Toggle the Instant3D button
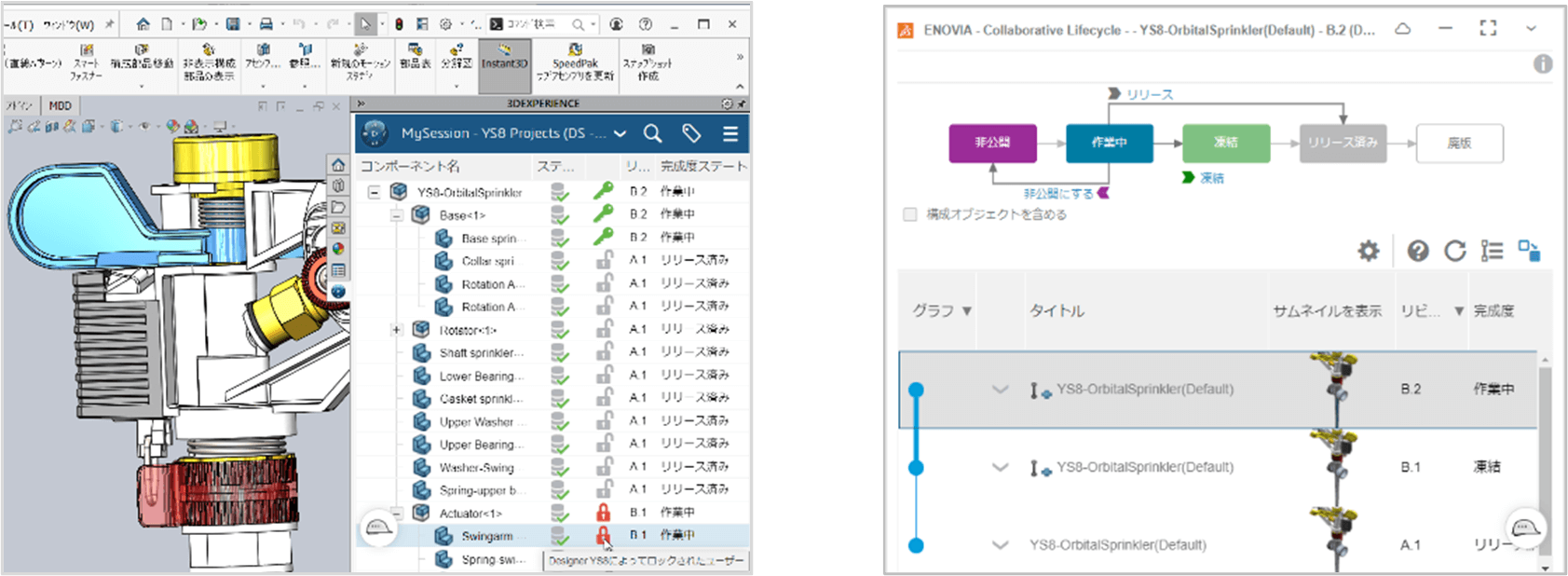 coord(505,63)
